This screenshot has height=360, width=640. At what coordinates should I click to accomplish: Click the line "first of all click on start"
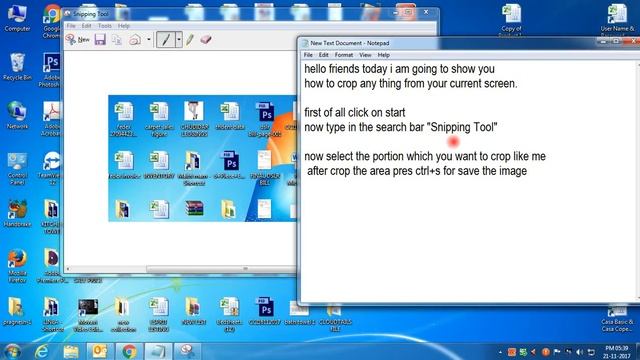[x=355, y=113]
